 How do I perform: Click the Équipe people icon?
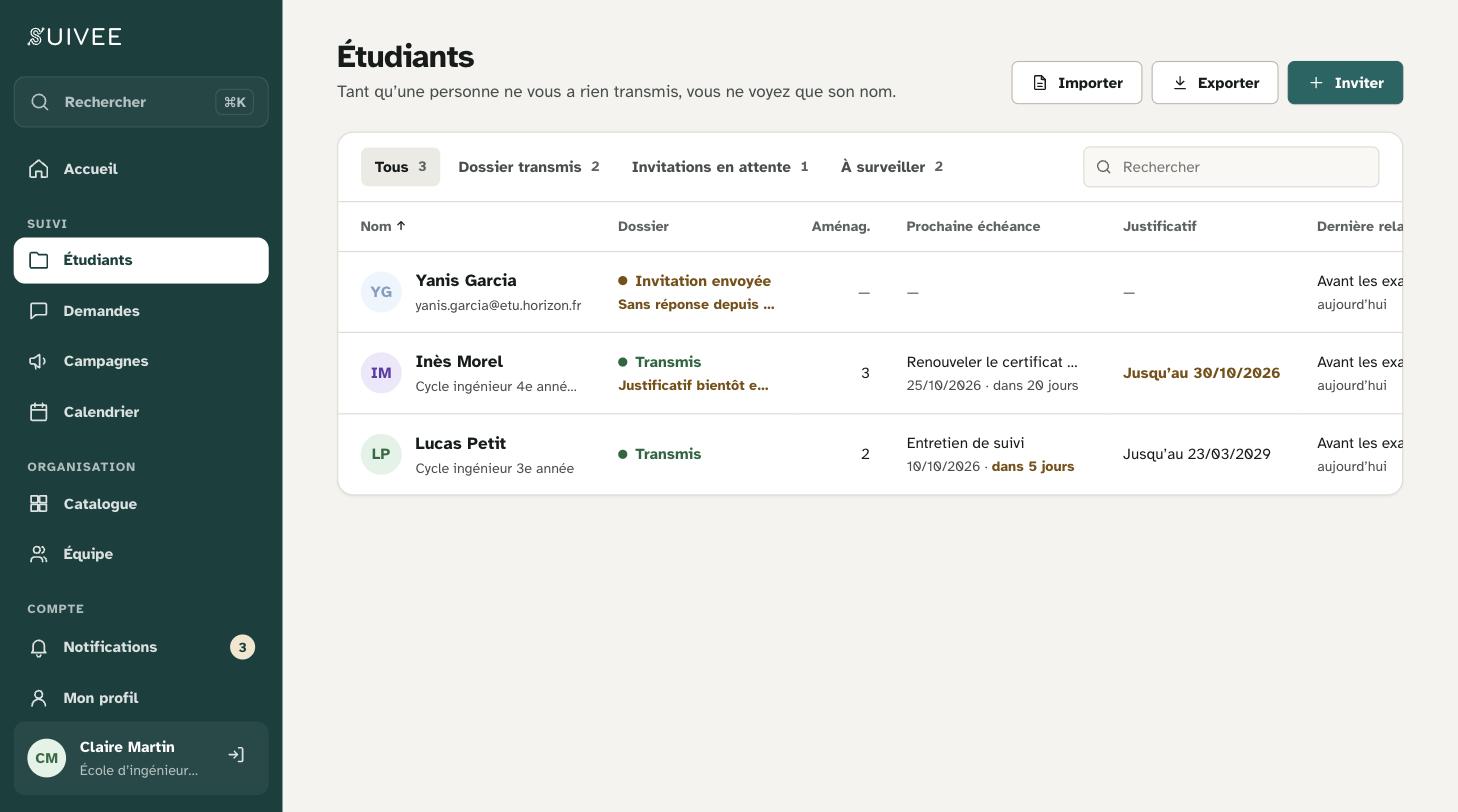click(39, 554)
